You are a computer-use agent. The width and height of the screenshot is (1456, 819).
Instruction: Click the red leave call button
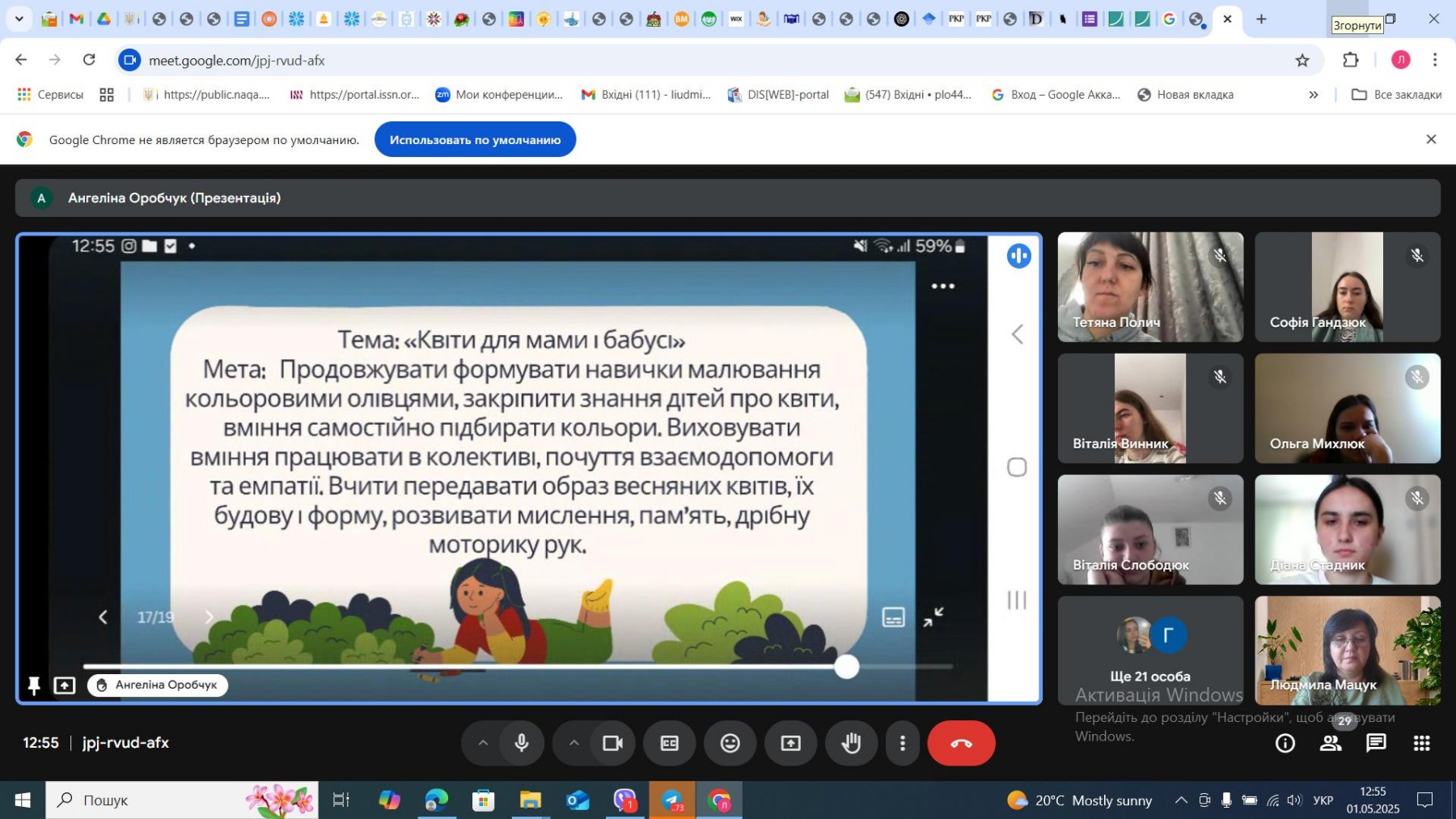[x=960, y=743]
